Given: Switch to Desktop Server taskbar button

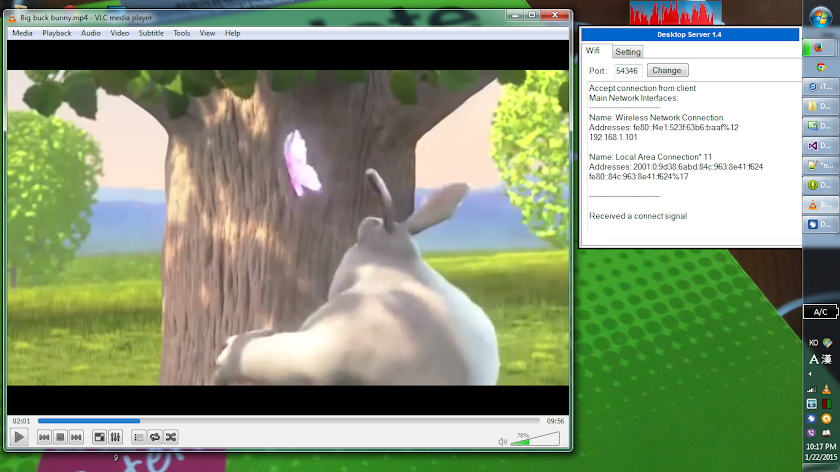Looking at the screenshot, I should [x=820, y=224].
